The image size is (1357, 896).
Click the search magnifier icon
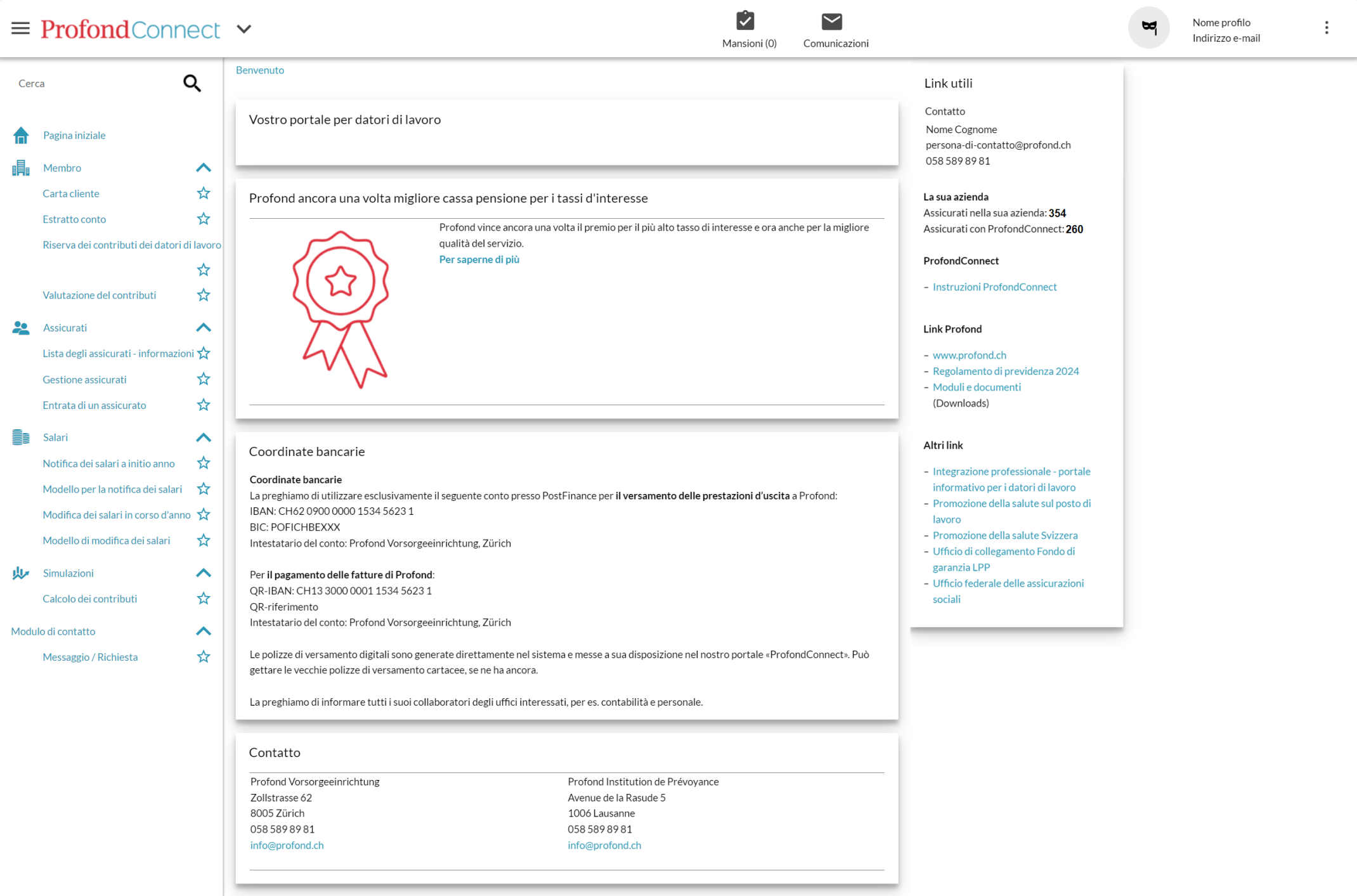click(x=192, y=83)
